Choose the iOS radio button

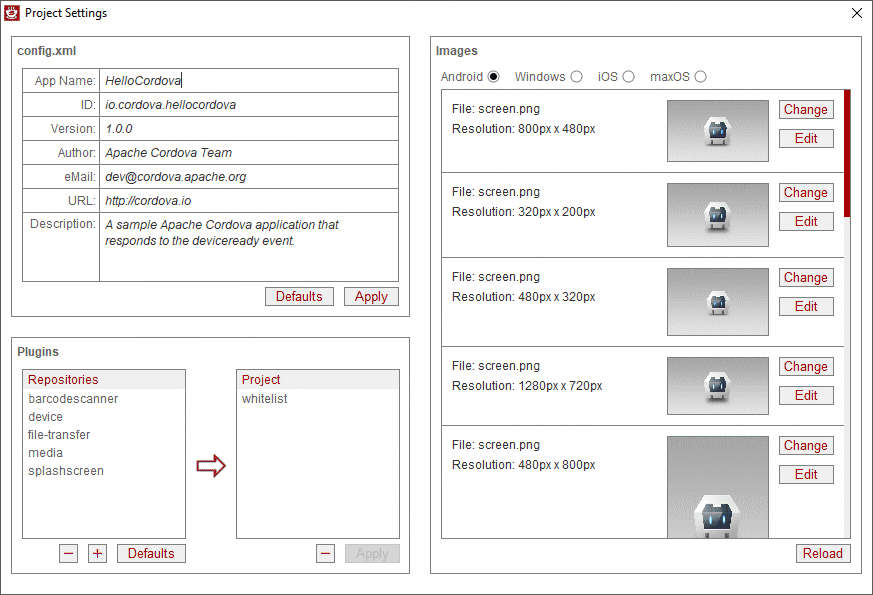click(628, 77)
